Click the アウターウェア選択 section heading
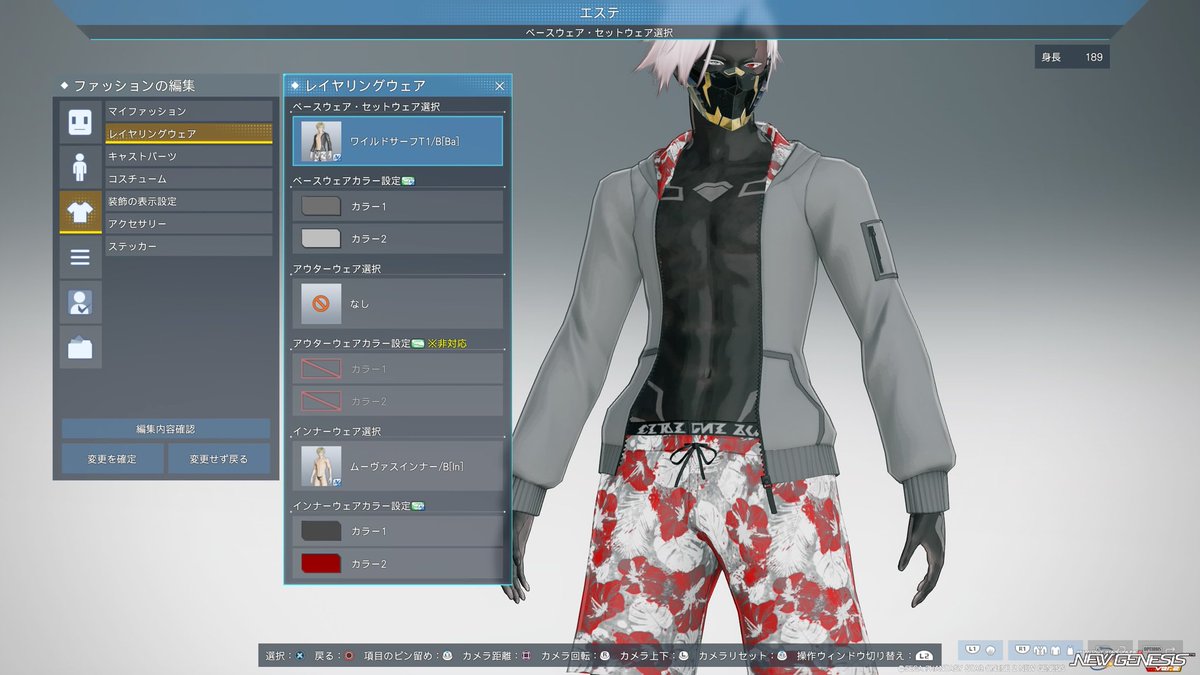The image size is (1200, 675). (336, 269)
